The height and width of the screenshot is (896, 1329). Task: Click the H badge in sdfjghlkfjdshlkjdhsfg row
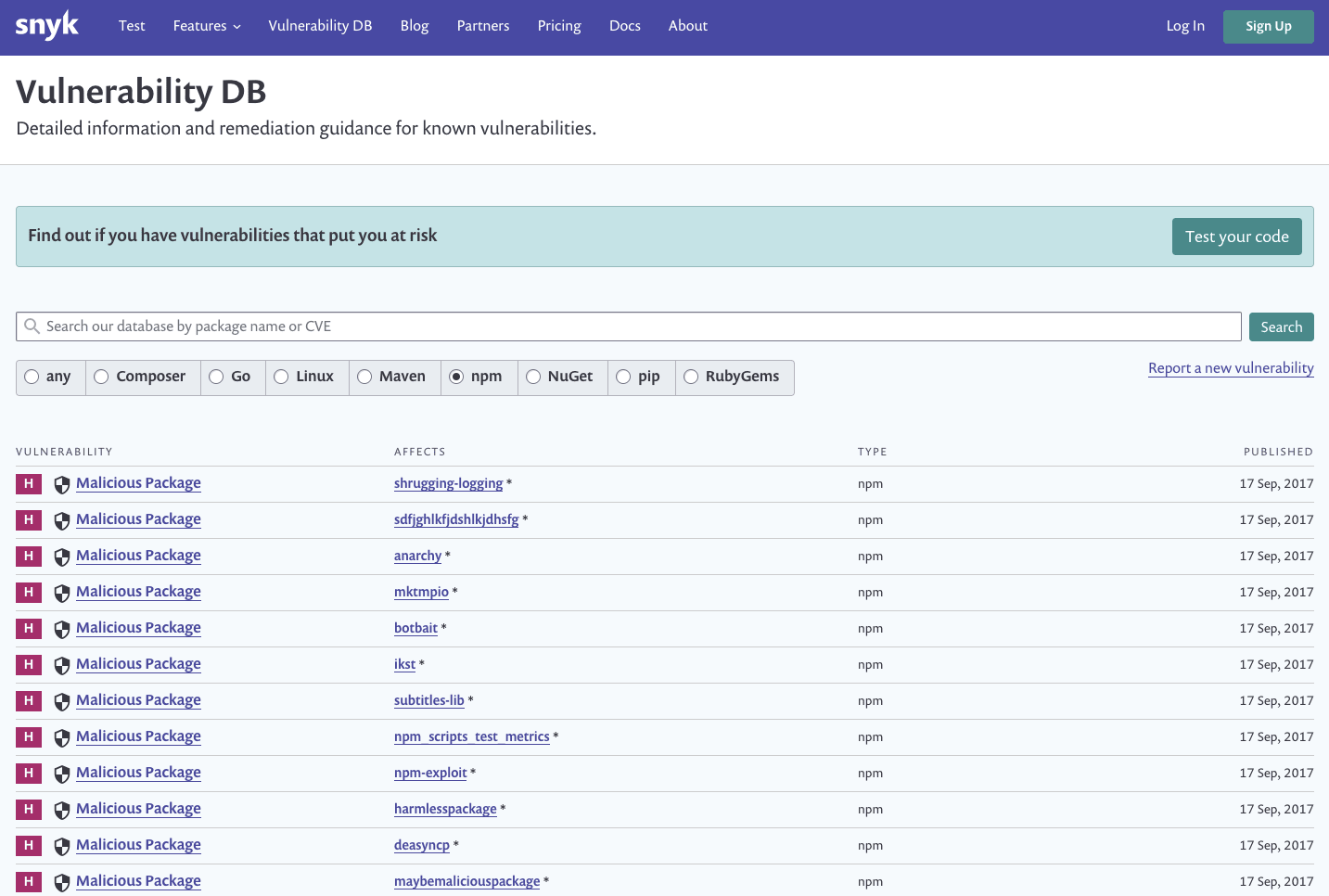tap(29, 519)
